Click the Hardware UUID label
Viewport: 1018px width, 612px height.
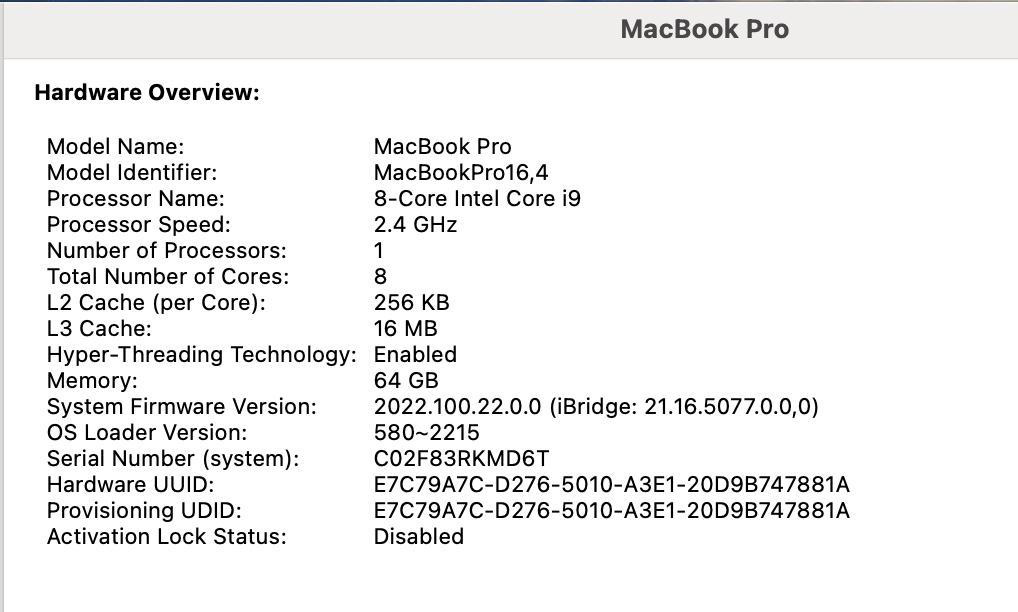click(131, 485)
